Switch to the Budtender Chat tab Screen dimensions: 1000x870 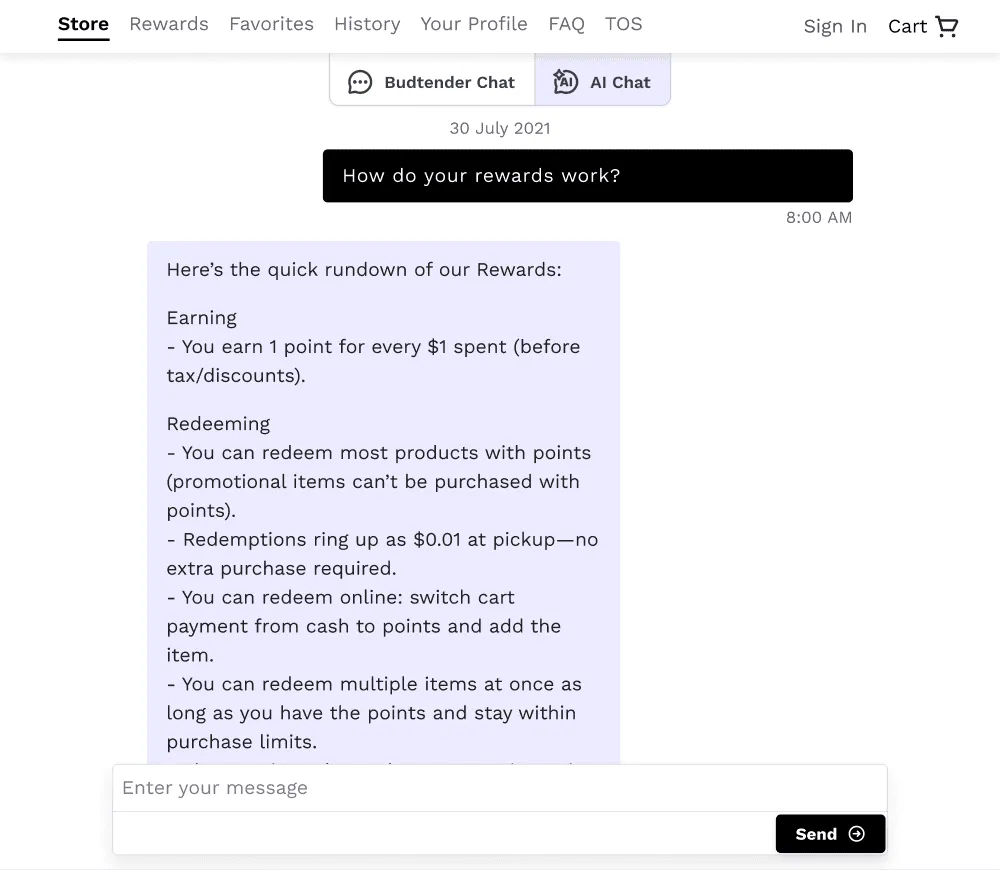coord(432,80)
